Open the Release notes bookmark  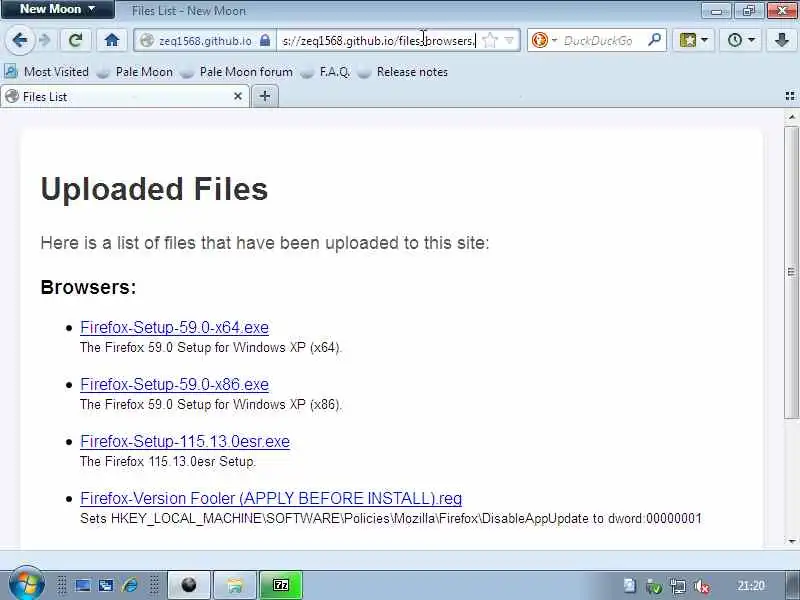point(403,72)
